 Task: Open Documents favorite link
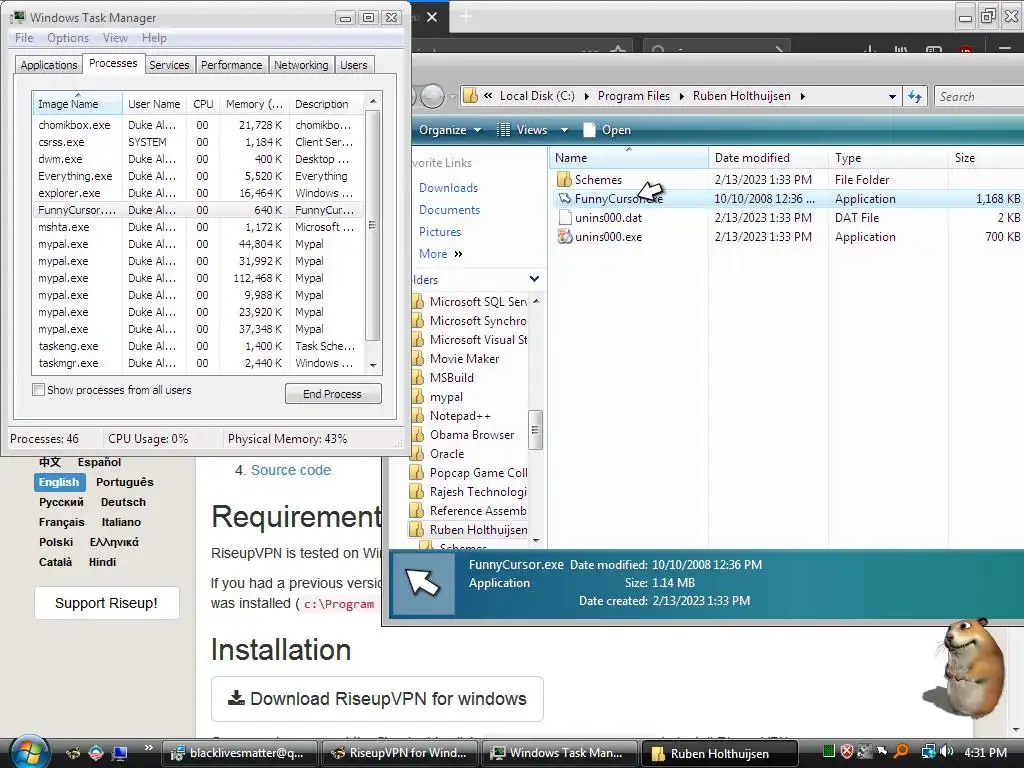pos(449,210)
